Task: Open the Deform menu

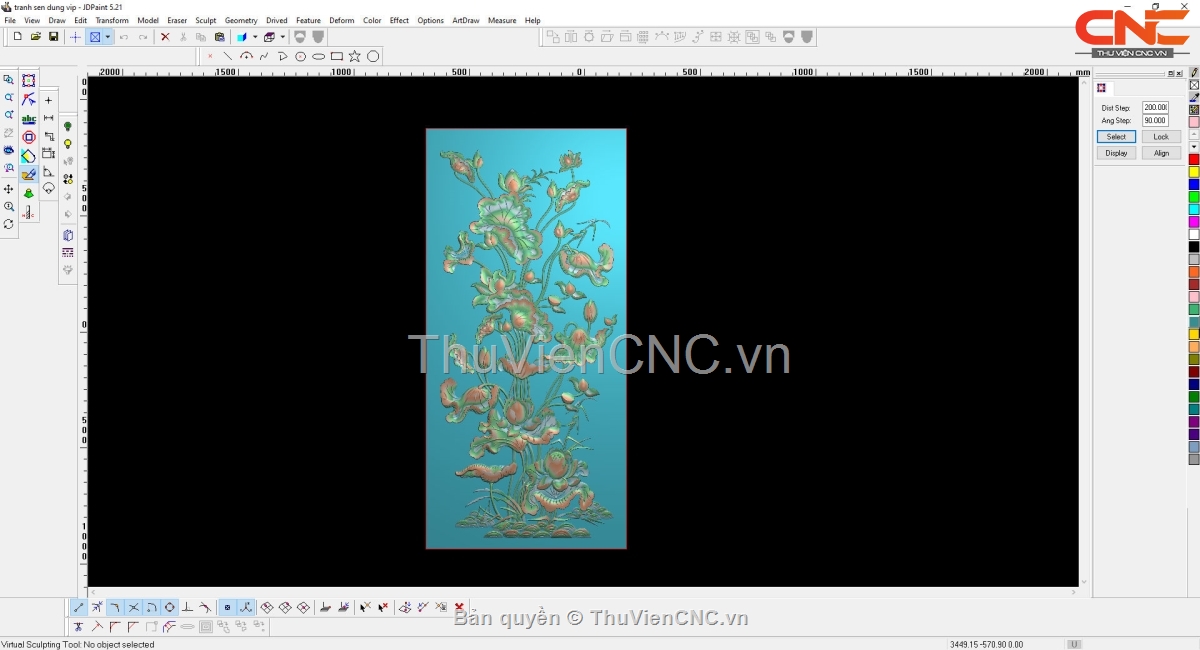Action: click(x=342, y=20)
